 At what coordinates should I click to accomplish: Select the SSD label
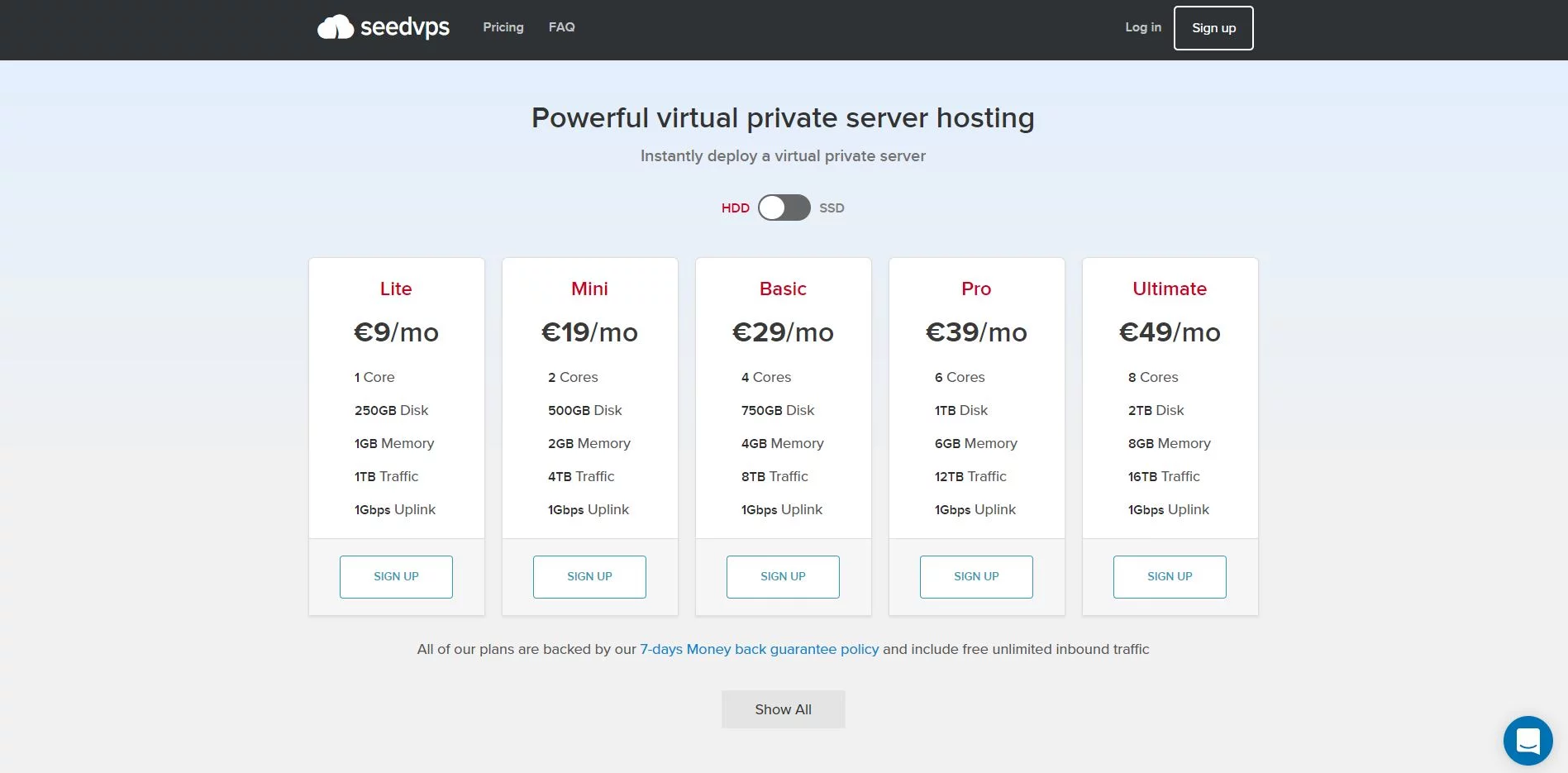[832, 208]
